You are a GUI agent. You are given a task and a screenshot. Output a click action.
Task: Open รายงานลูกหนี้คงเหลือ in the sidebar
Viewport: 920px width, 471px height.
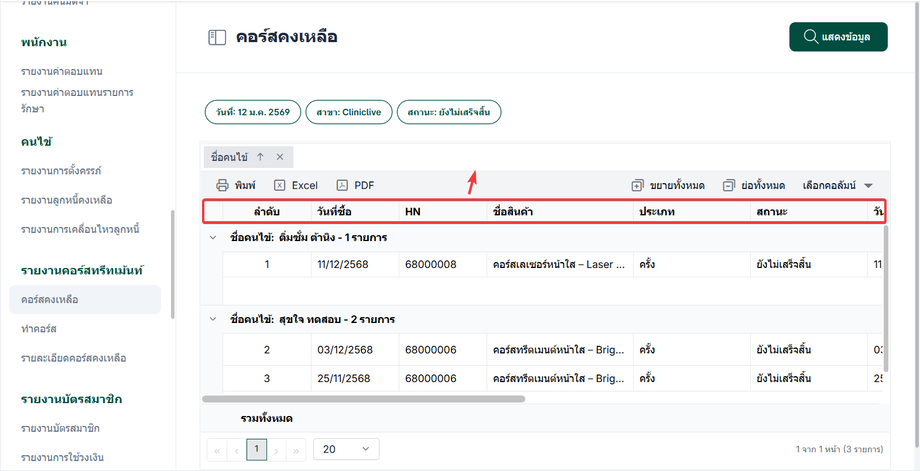click(66, 201)
